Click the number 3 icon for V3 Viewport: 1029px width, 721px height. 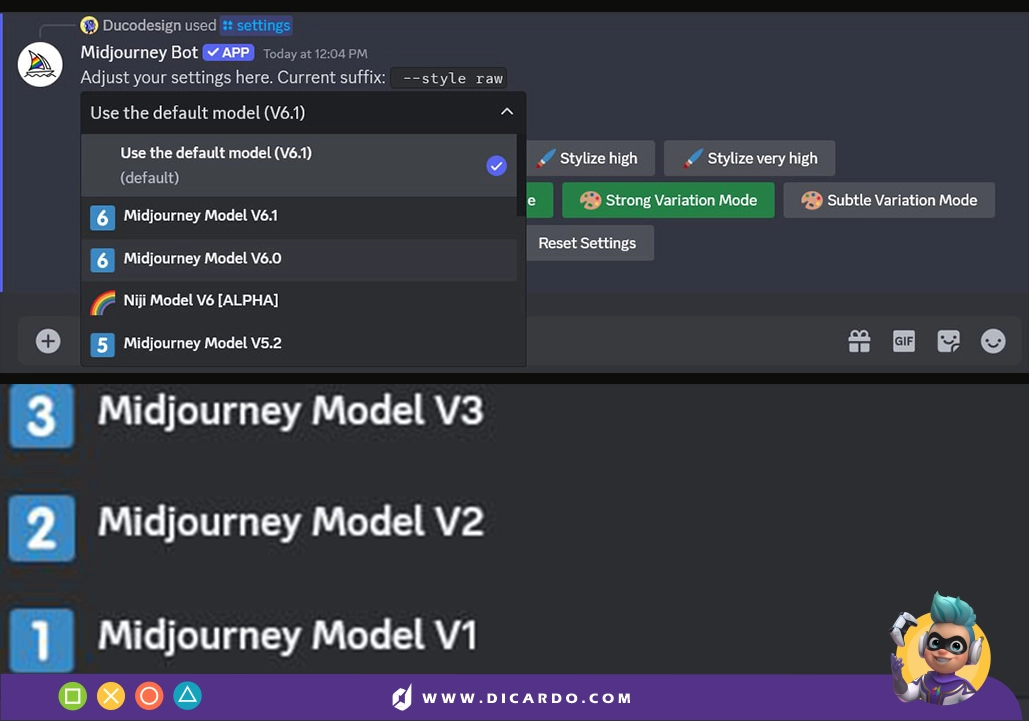coord(41,416)
